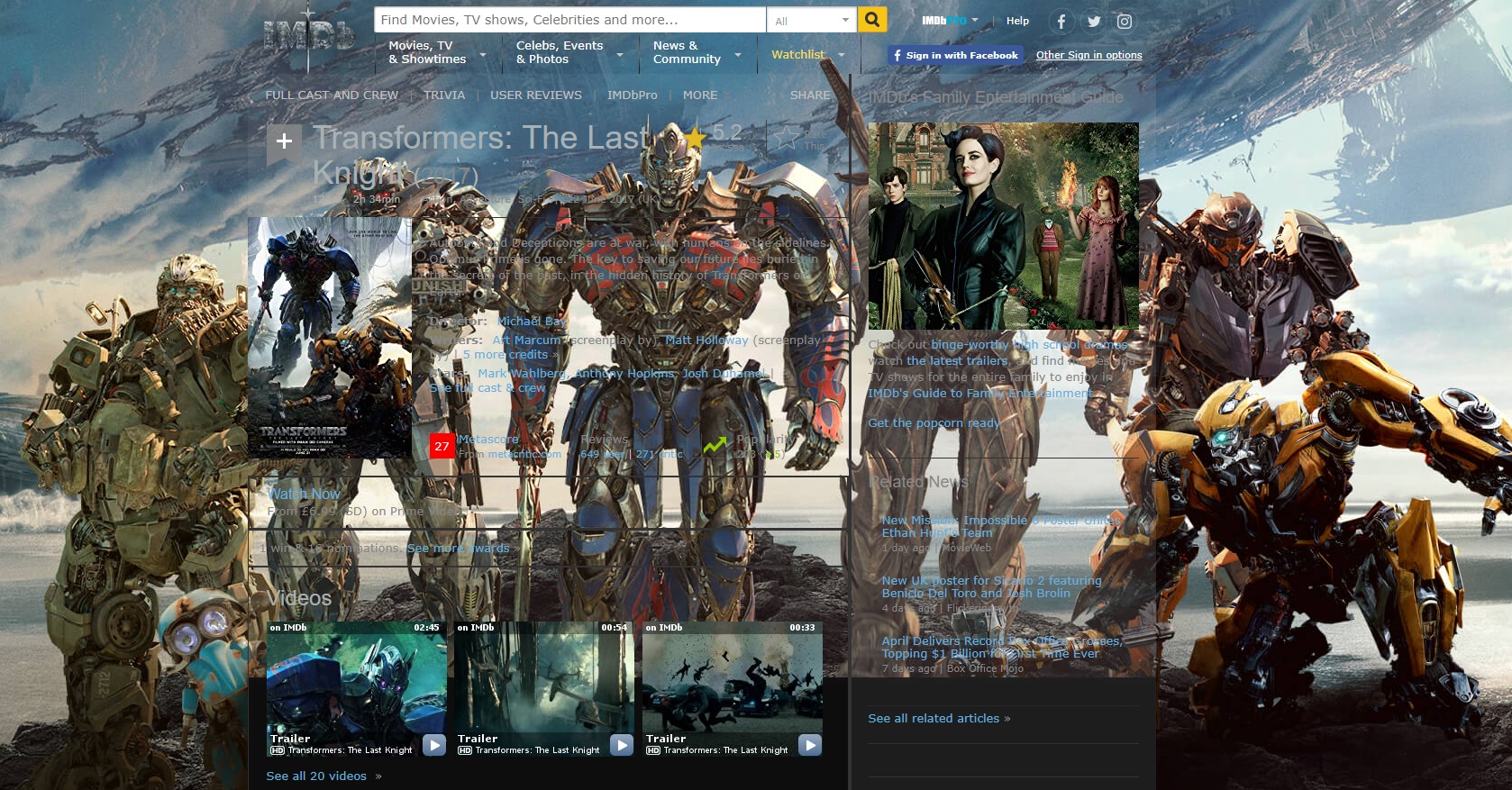
Task: Click the Rate This star
Action: (788, 138)
